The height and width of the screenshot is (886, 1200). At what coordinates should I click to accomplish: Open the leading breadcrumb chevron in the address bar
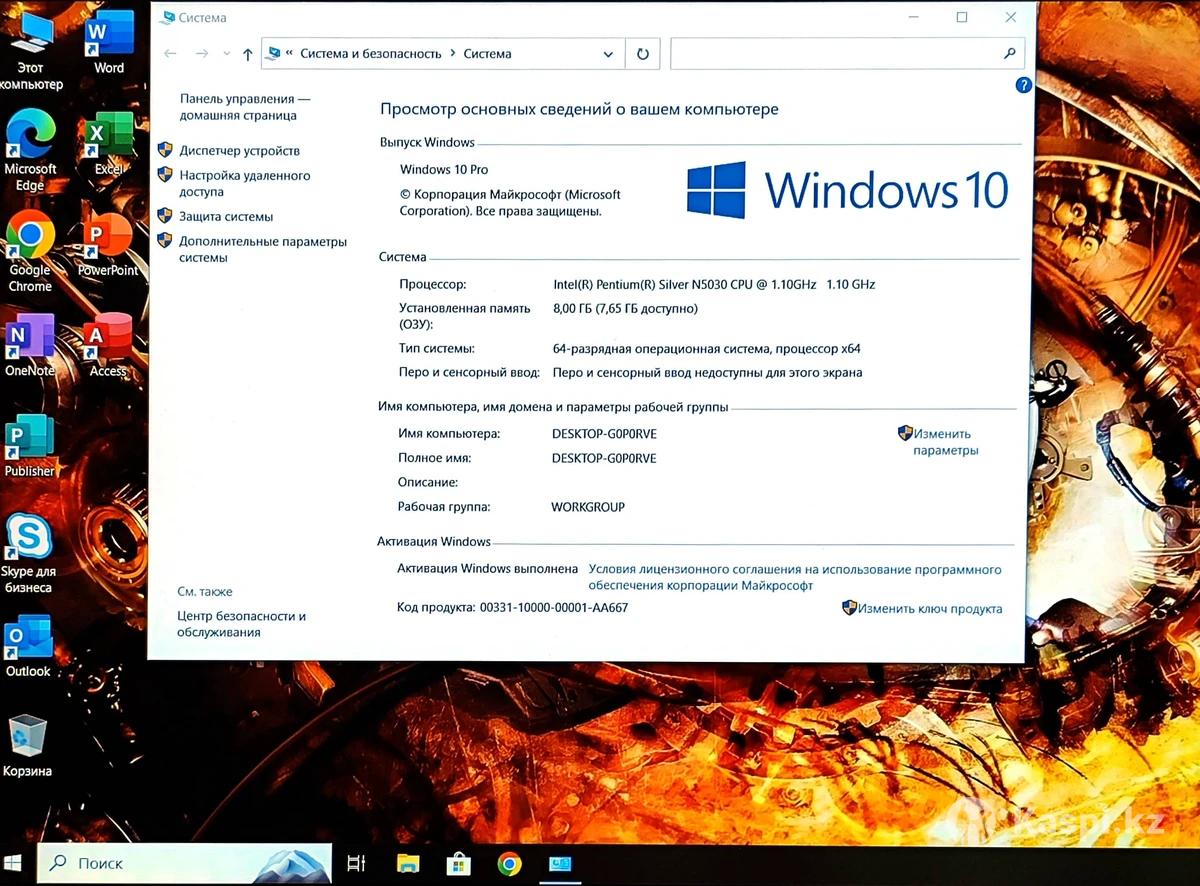(x=289, y=54)
